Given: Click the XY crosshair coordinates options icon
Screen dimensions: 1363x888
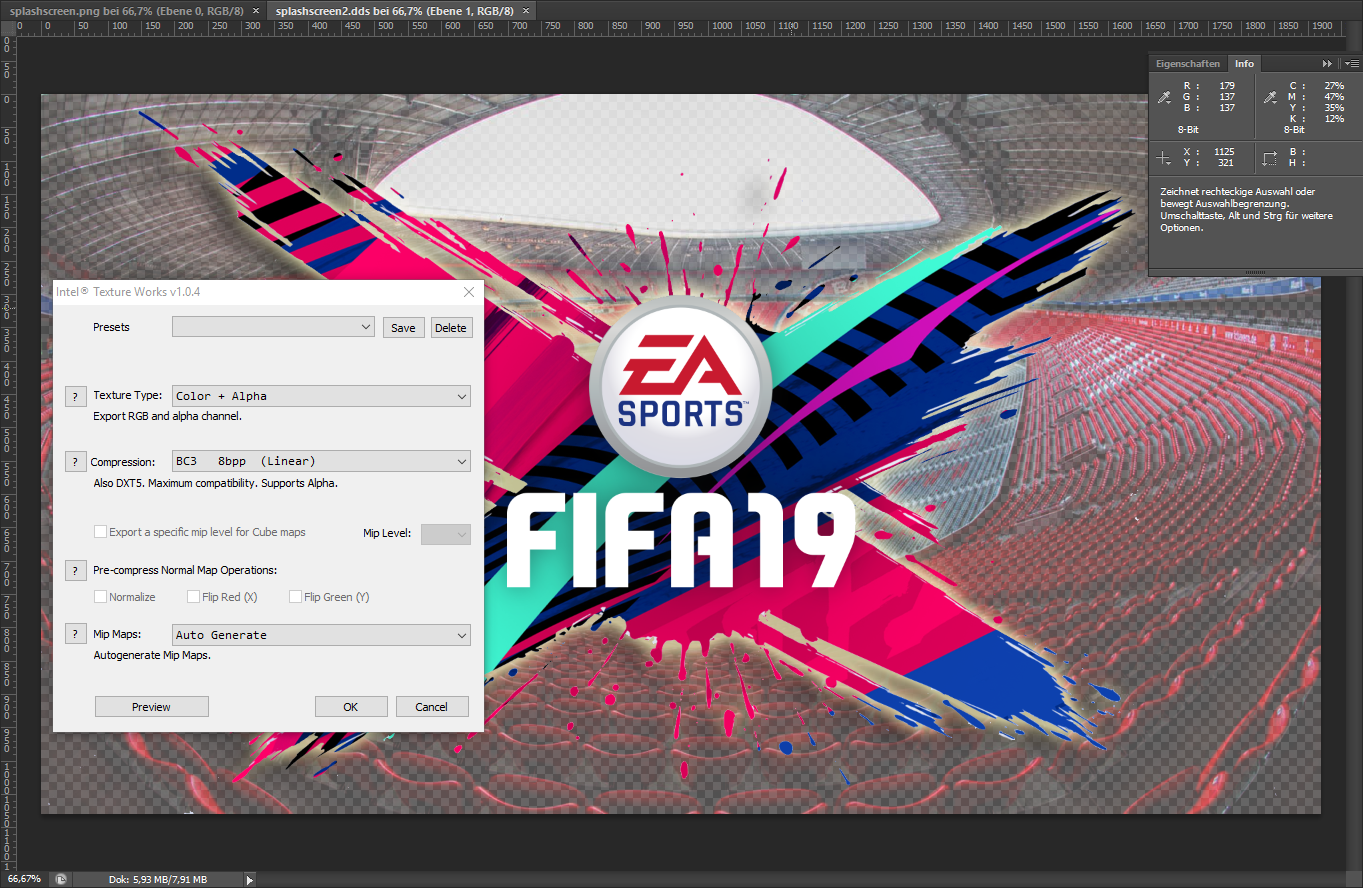Looking at the screenshot, I should [x=1163, y=158].
